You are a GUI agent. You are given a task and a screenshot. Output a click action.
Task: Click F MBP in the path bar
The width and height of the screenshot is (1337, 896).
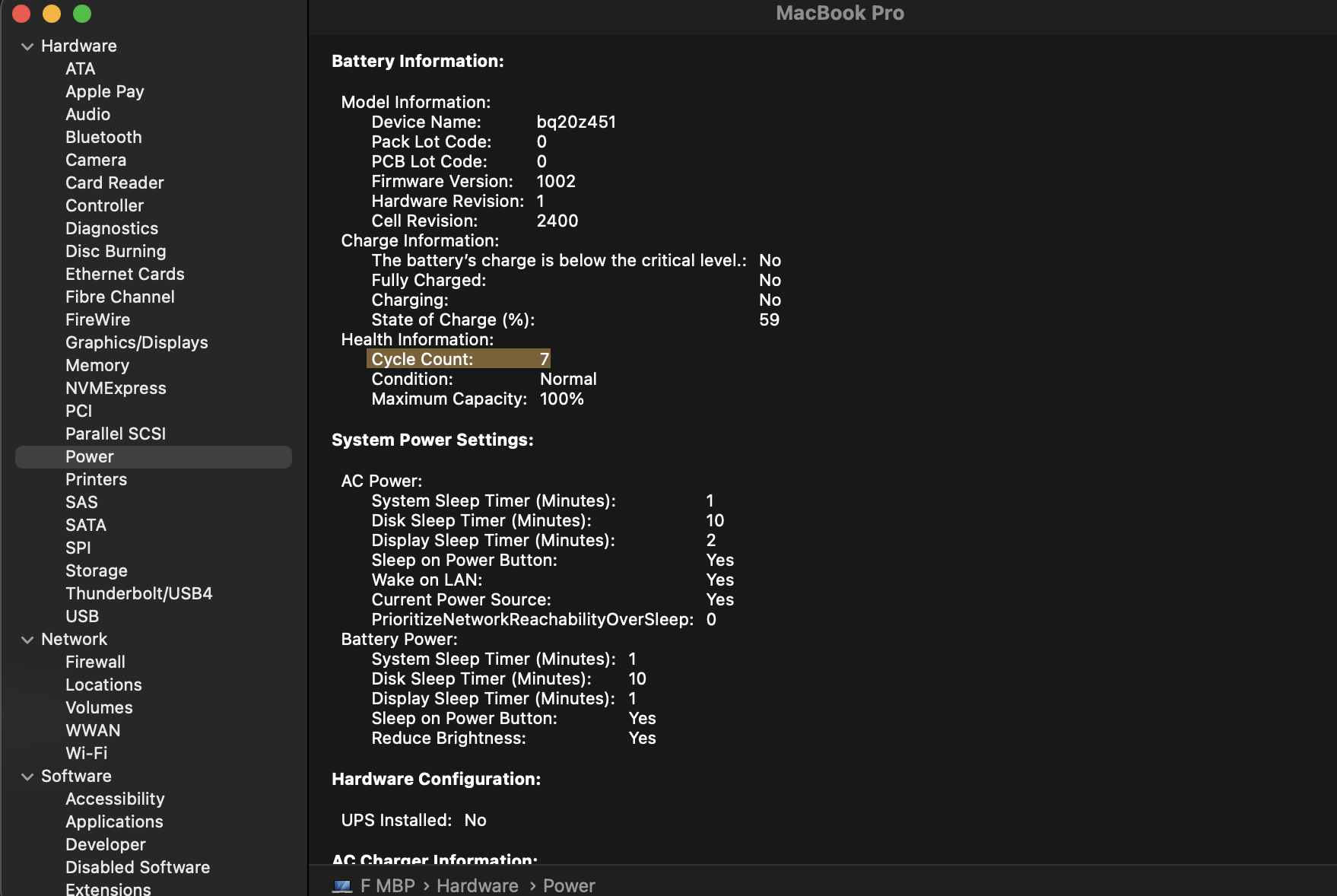[388, 886]
